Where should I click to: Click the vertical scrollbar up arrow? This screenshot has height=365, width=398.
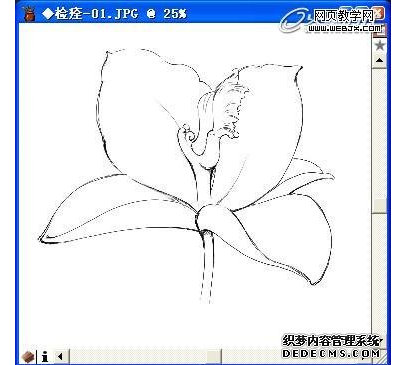380,60
